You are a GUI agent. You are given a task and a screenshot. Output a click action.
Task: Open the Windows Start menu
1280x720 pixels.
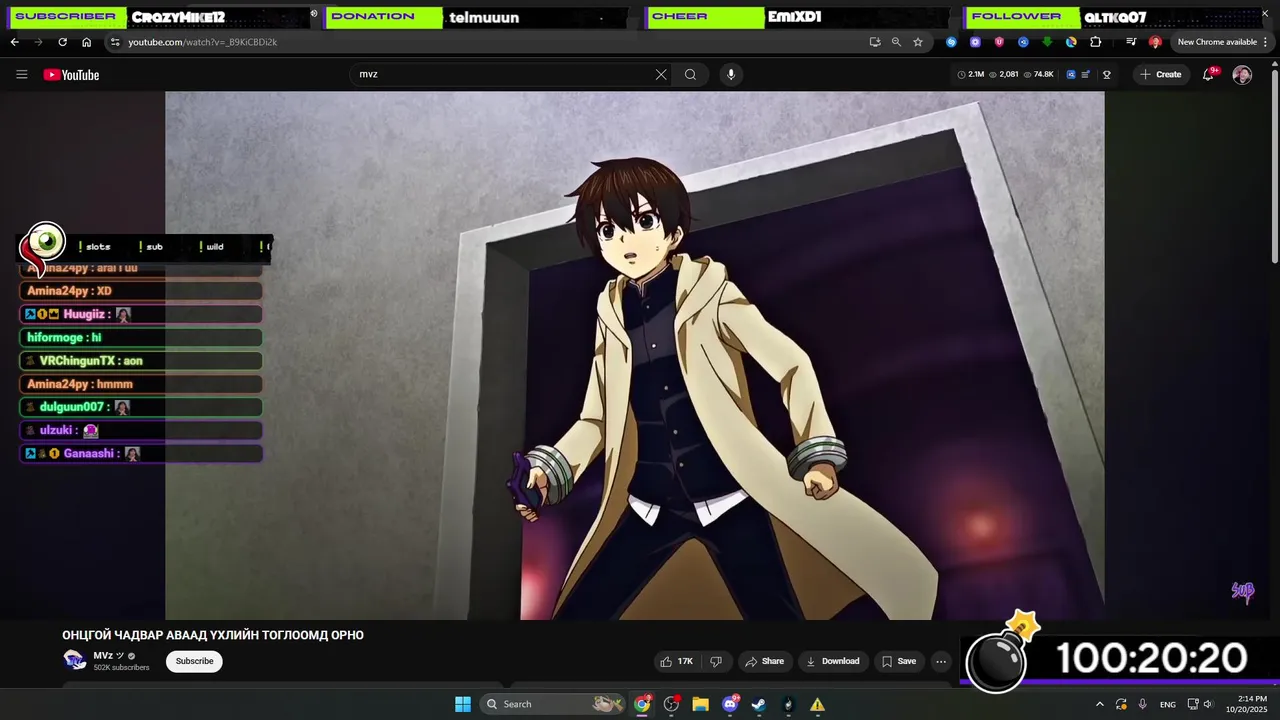click(463, 704)
